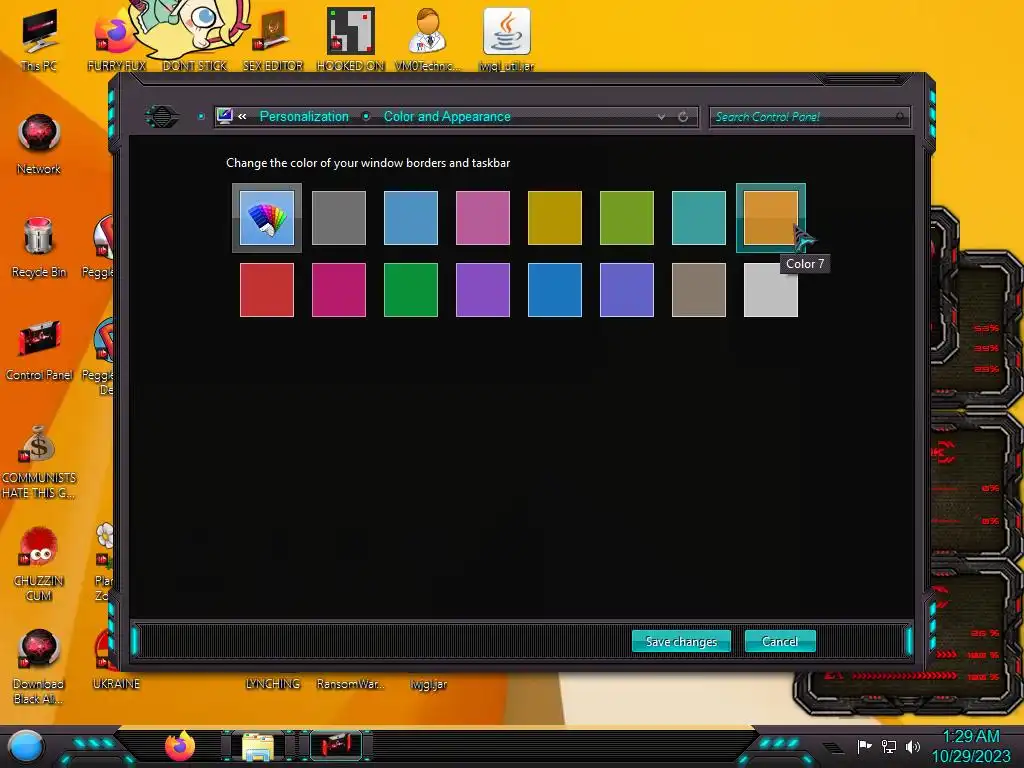Refresh the Control Panel page
Screen dimensions: 1024x768
(682, 117)
